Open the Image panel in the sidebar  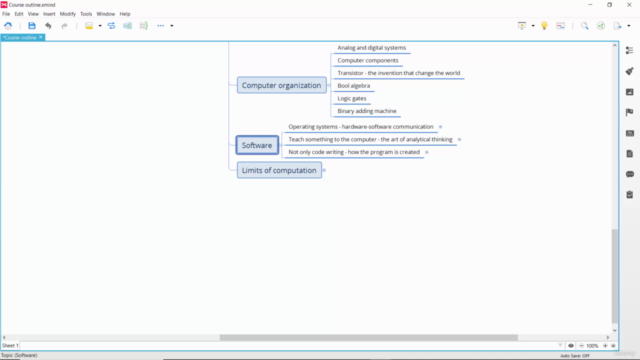630,92
